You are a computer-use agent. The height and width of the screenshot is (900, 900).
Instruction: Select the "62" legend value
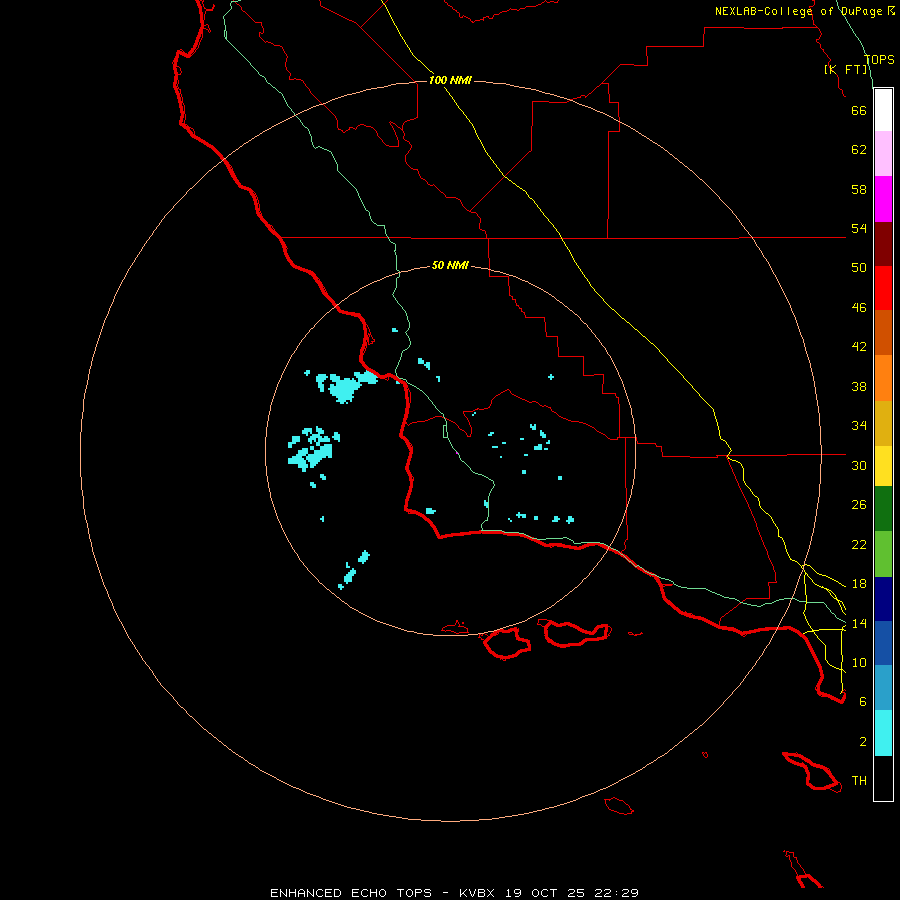859,150
